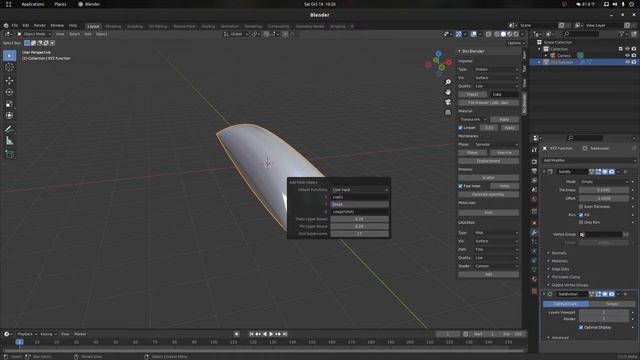
Task: Open the Global transform orientation dropdown
Action: click(236, 34)
